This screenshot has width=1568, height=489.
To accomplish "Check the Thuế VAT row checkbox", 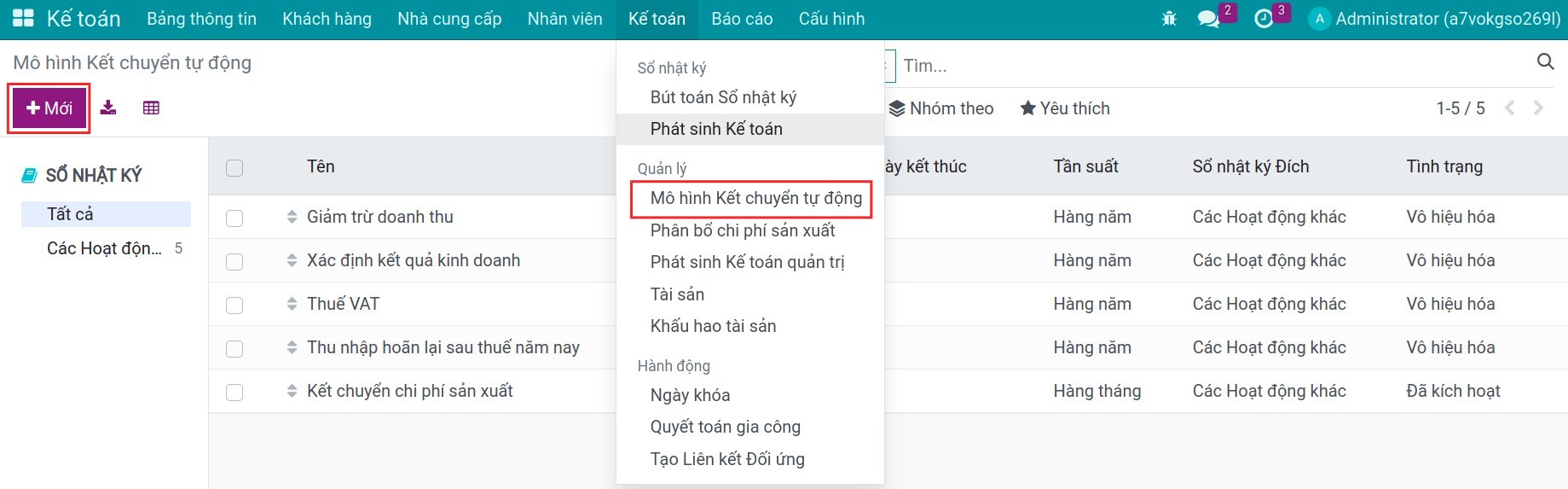I will 234,305.
